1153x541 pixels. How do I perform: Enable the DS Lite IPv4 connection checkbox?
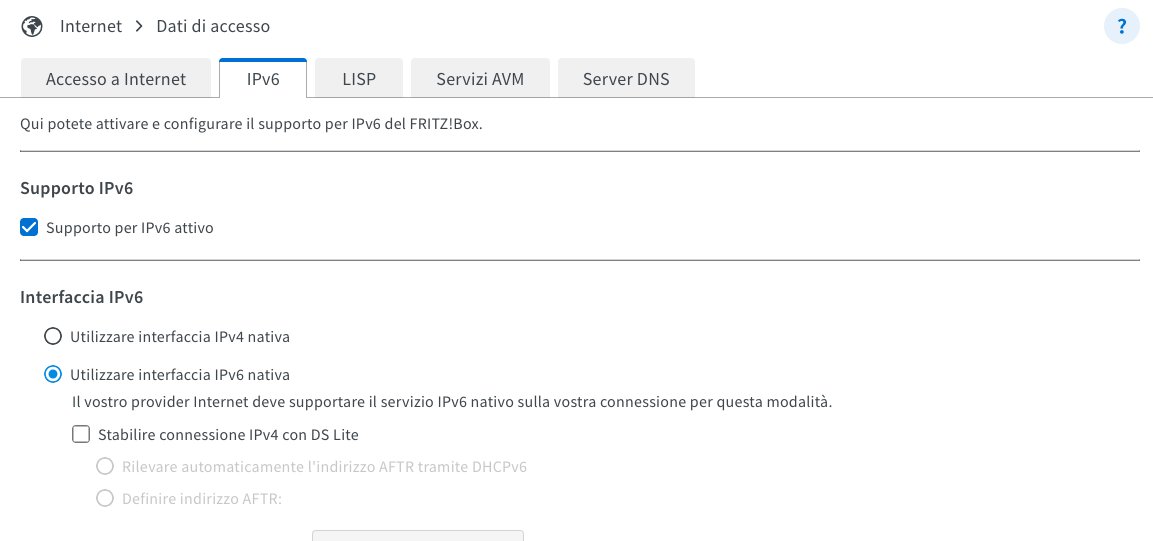(81, 435)
